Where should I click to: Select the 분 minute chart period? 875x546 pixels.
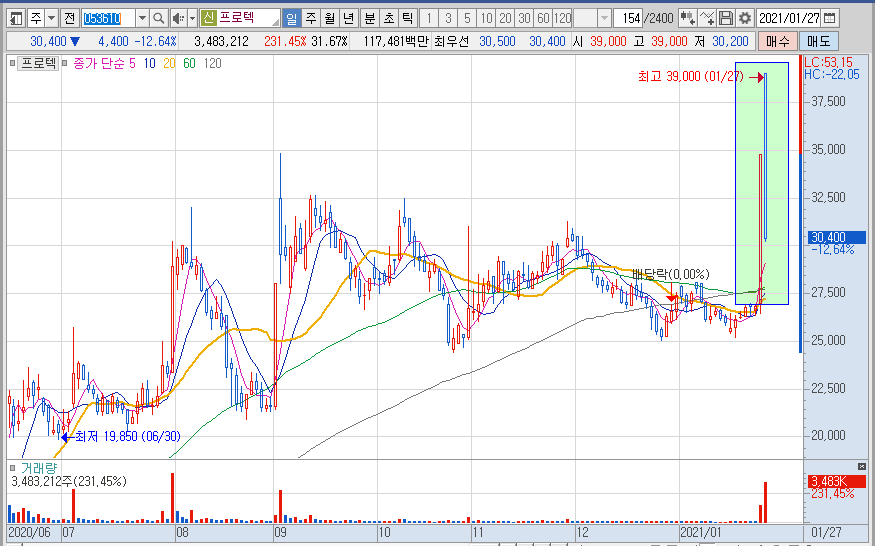pyautogui.click(x=369, y=18)
